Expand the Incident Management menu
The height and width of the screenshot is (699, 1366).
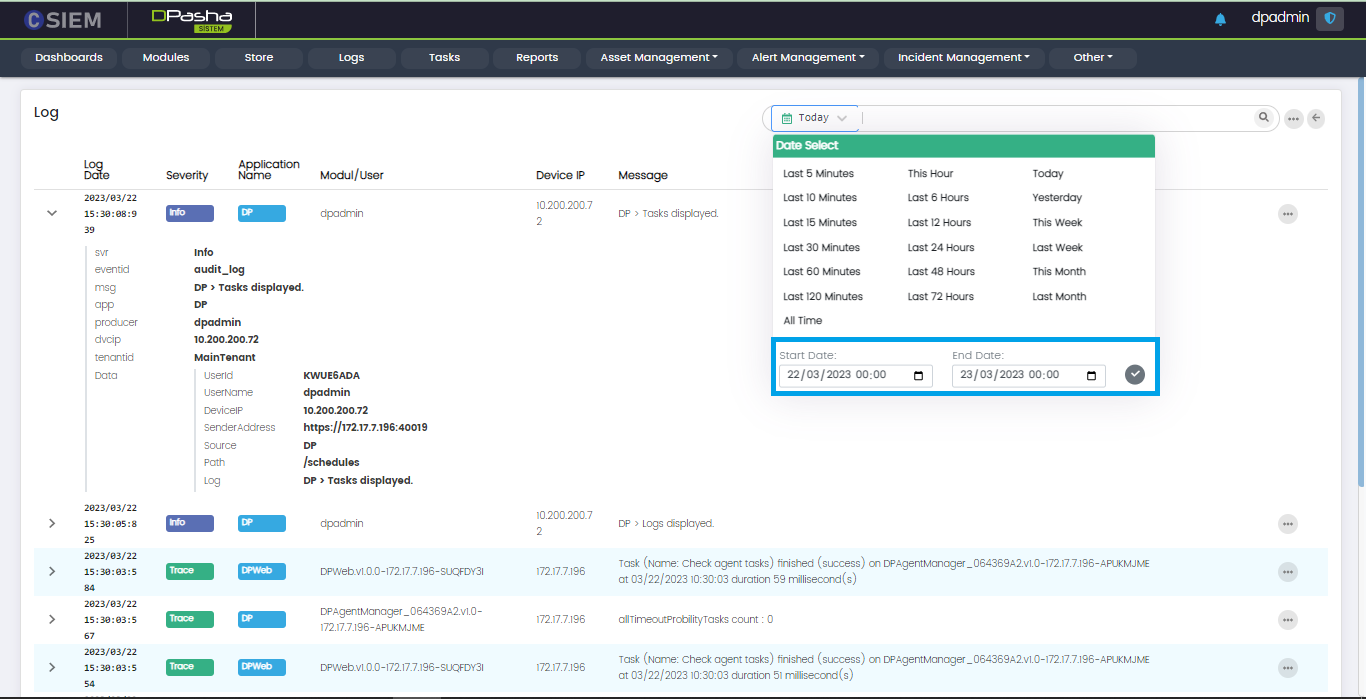(x=963, y=58)
